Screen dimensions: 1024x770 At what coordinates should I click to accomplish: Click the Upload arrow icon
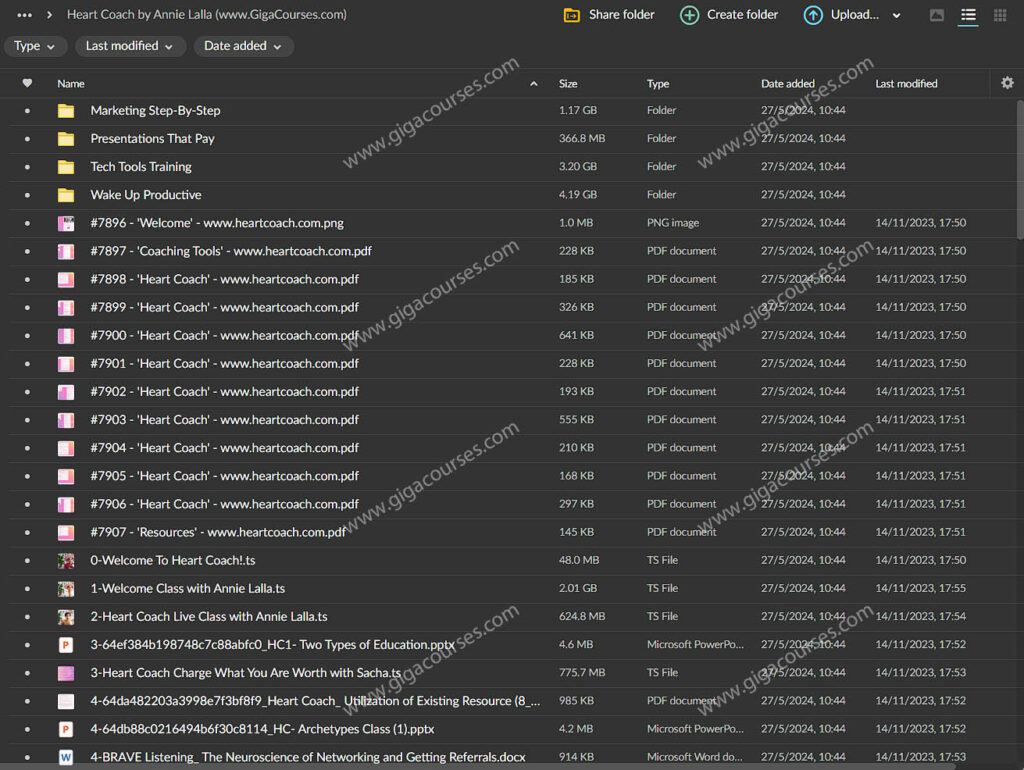(813, 15)
